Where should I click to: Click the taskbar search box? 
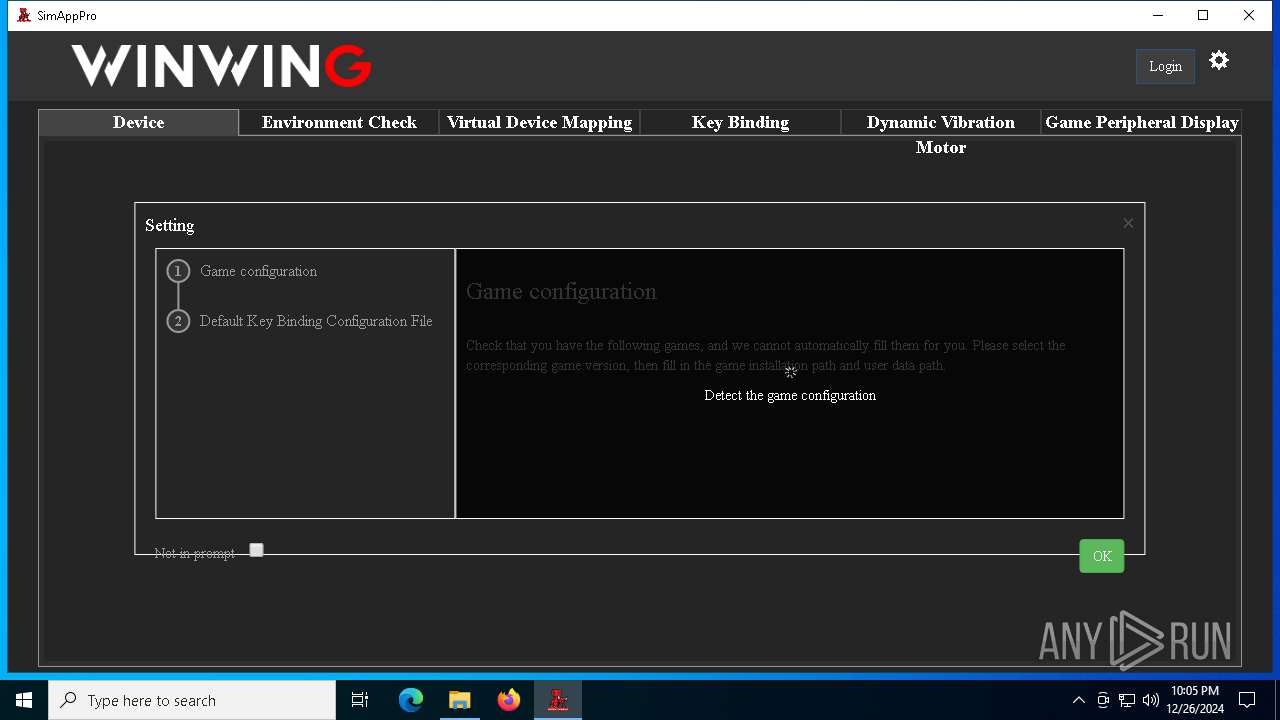pyautogui.click(x=192, y=700)
